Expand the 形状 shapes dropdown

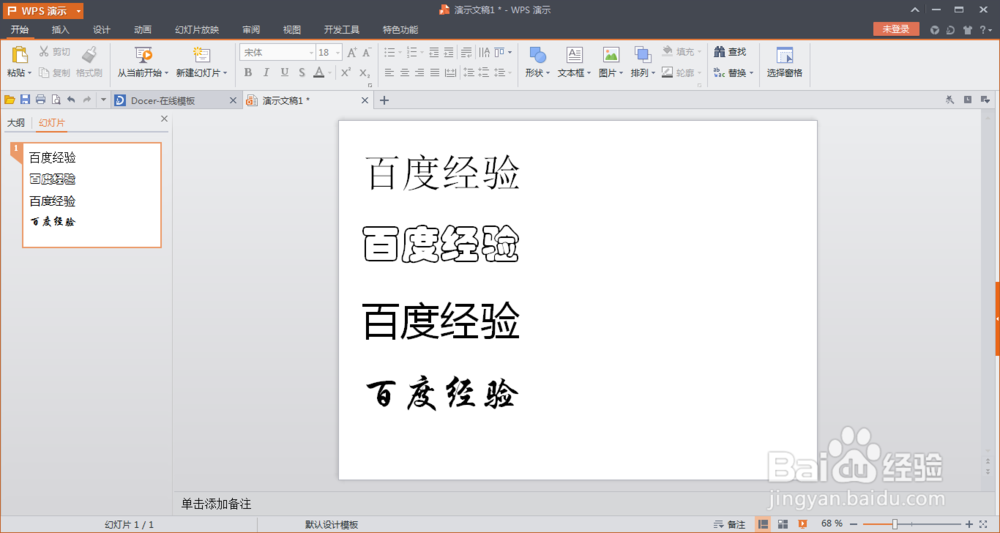(x=547, y=73)
